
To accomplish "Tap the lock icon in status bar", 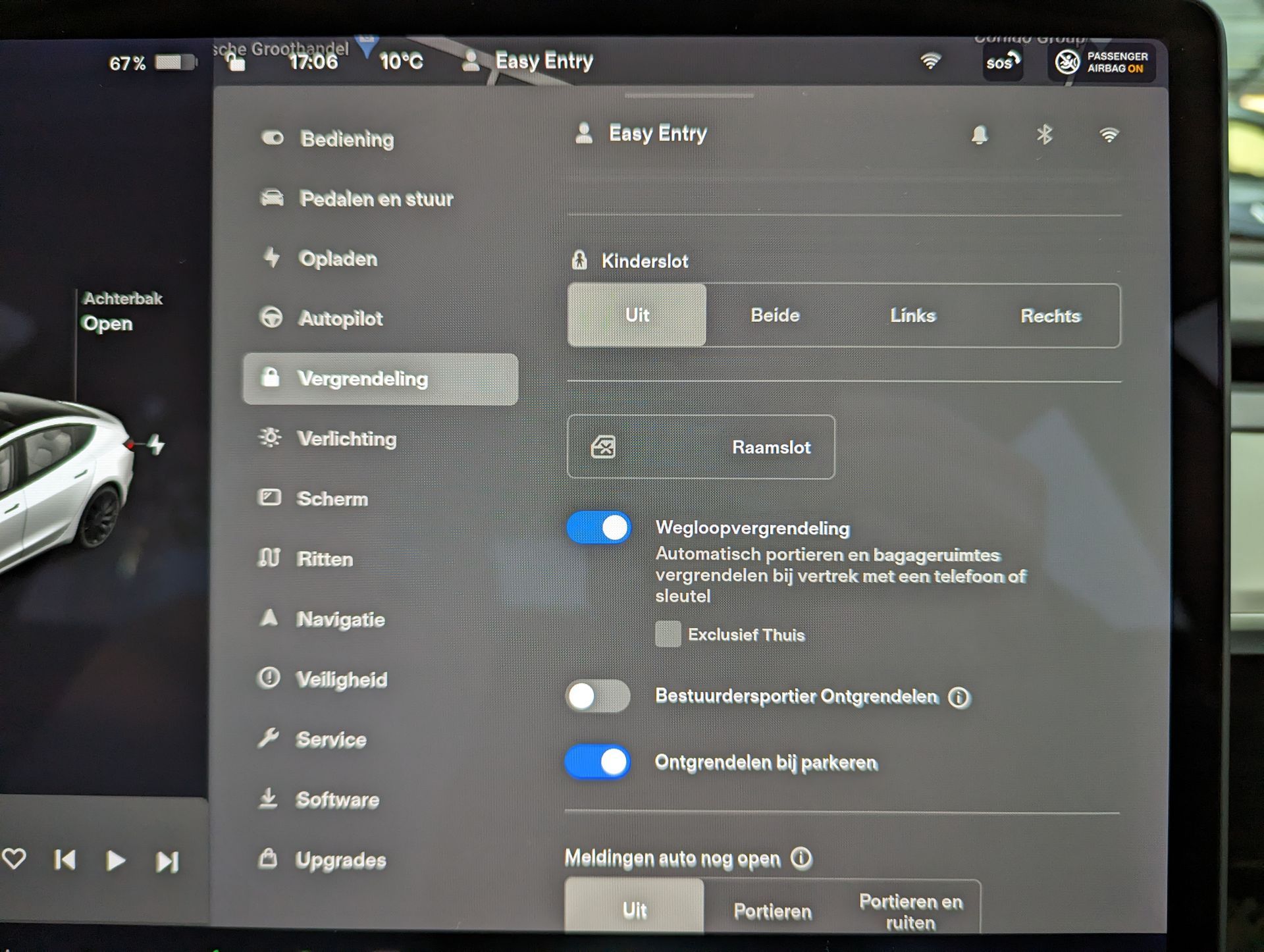I will [x=236, y=63].
